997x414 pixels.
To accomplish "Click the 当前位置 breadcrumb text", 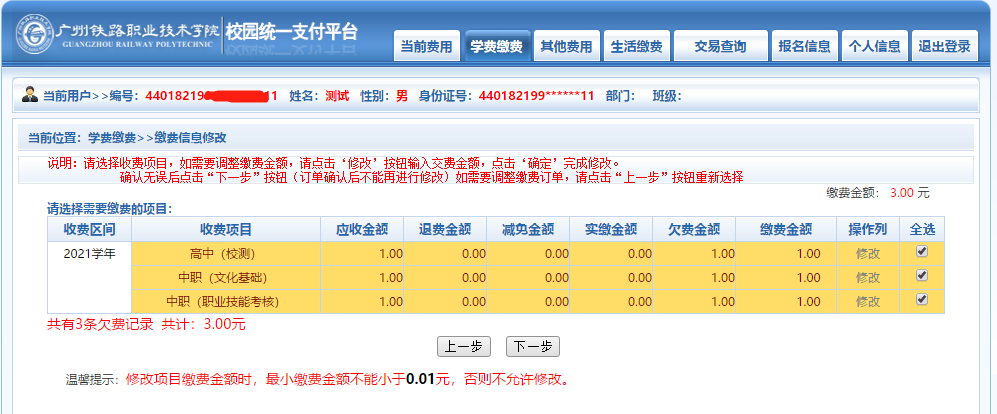I will coord(127,137).
